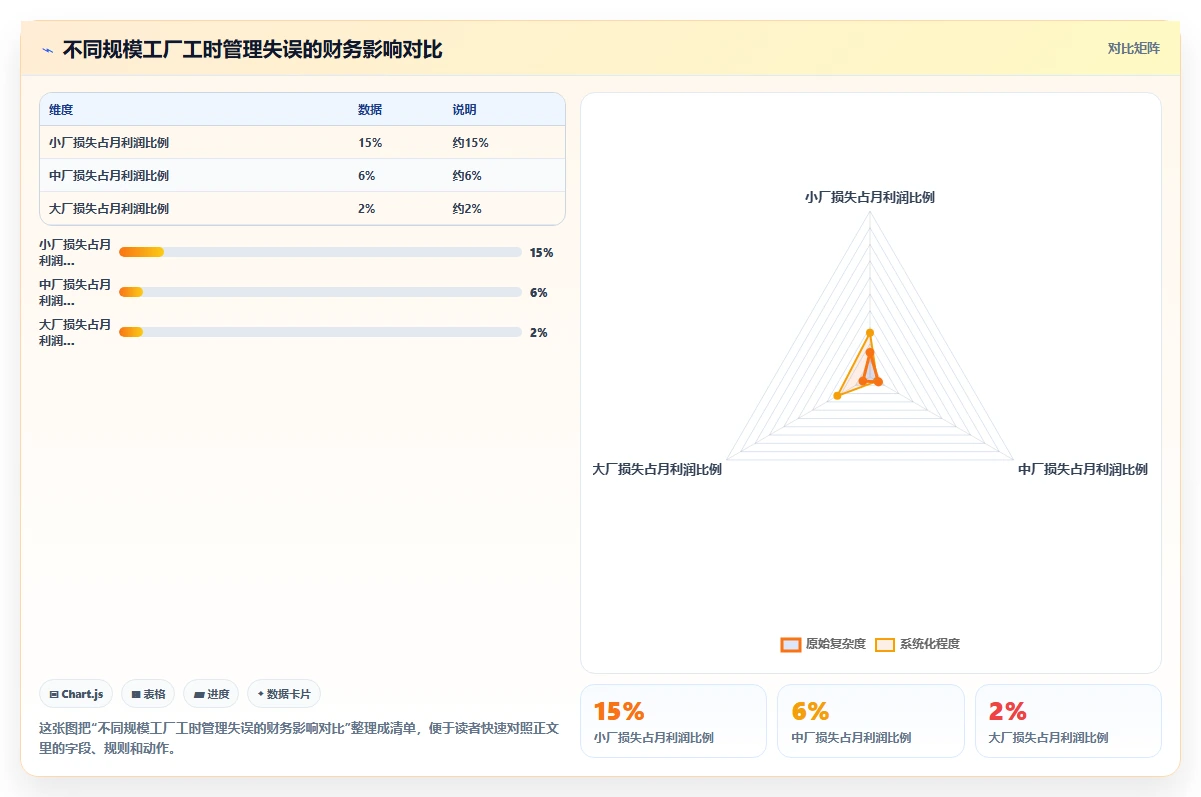The height and width of the screenshot is (797, 1201).
Task: Click radar axis label 大厂损失占月利润比例
Action: tap(657, 469)
